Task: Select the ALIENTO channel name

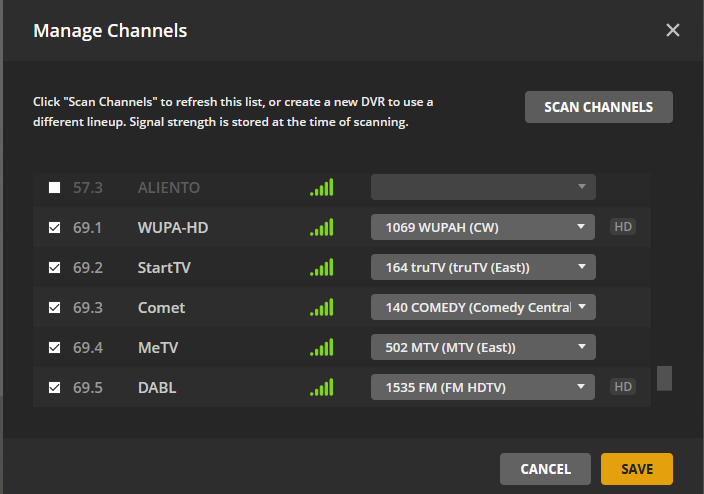Action: pyautogui.click(x=168, y=187)
